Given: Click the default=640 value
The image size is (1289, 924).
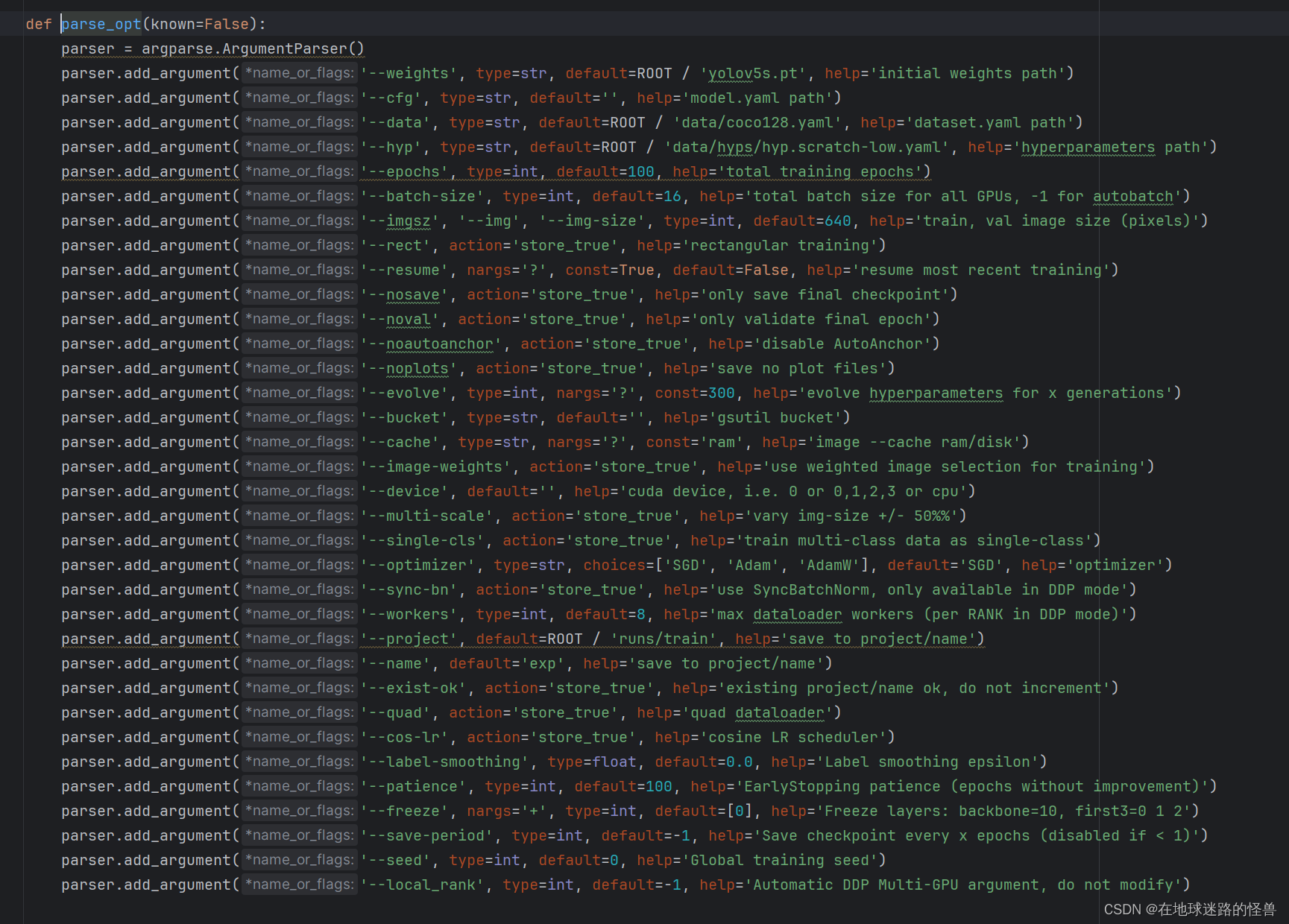Looking at the screenshot, I should pos(802,221).
